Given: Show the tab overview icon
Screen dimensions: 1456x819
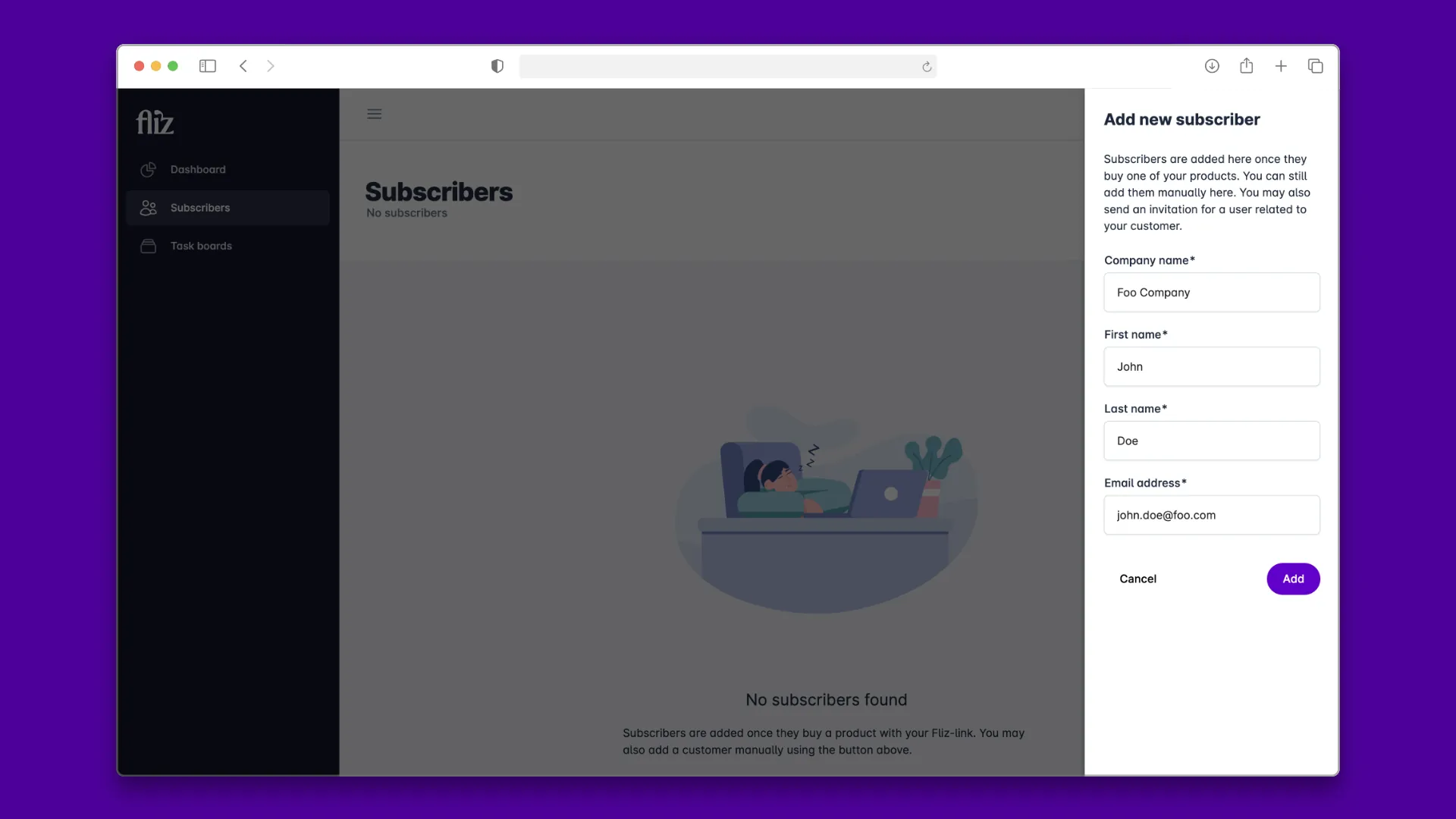Looking at the screenshot, I should pos(1316,66).
